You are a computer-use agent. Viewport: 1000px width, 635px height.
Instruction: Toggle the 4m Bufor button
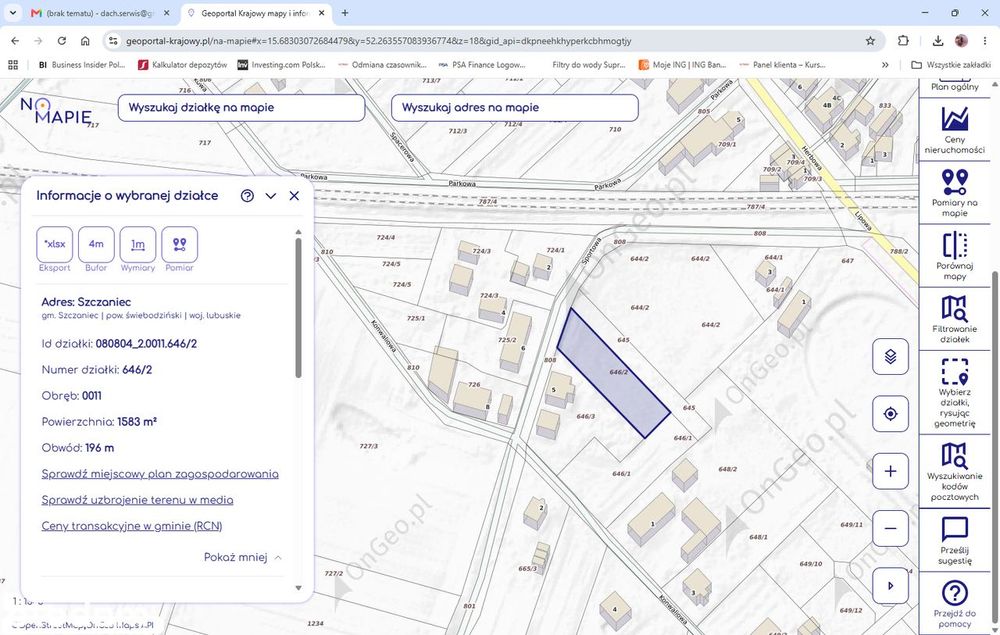click(96, 244)
